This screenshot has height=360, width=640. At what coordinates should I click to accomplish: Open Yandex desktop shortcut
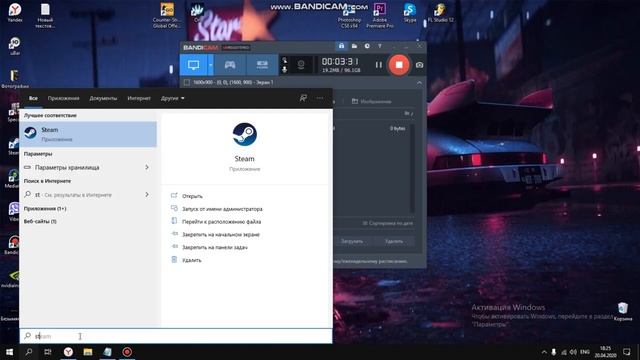[15, 12]
